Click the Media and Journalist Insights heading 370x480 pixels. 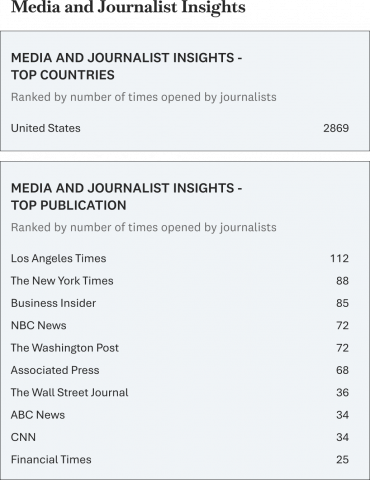click(x=128, y=7)
